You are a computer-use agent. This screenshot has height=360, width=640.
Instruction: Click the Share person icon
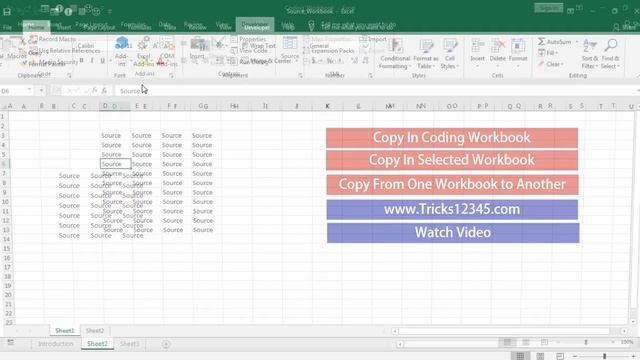click(616, 27)
